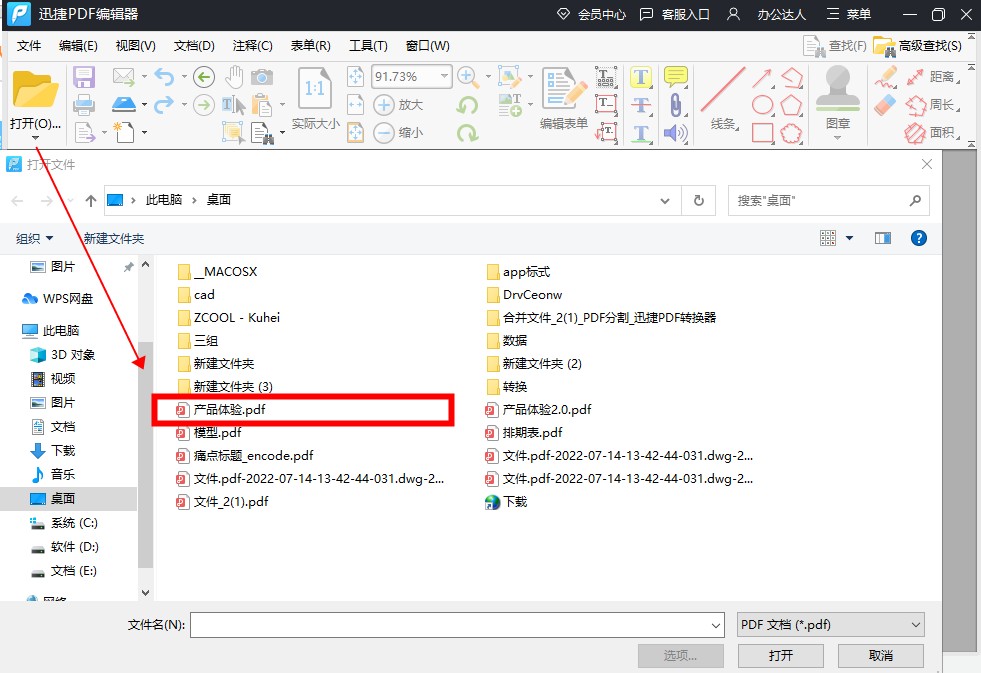Toggle the preview pane in file dialog
The width and height of the screenshot is (981, 673).
pyautogui.click(x=883, y=238)
